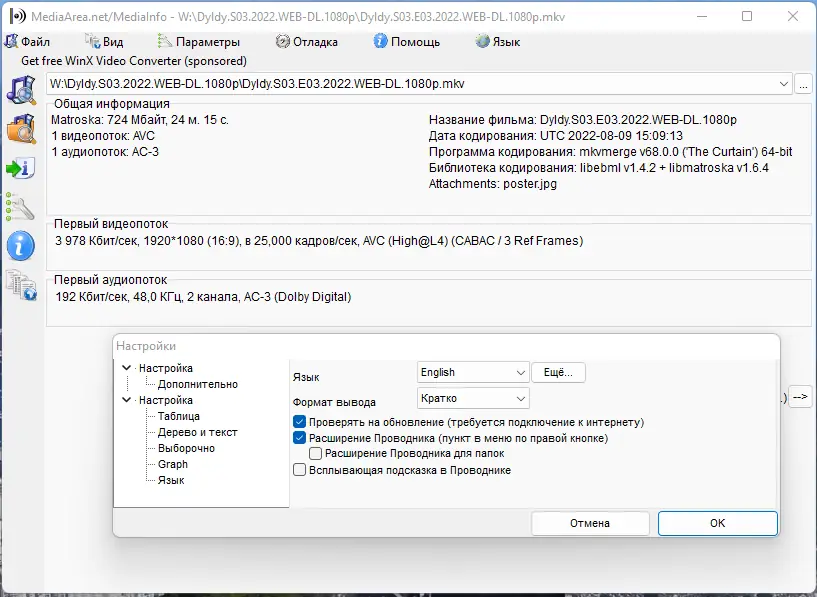This screenshot has width=817, height=597.
Task: Open the Помощь menu
Action: pos(407,42)
